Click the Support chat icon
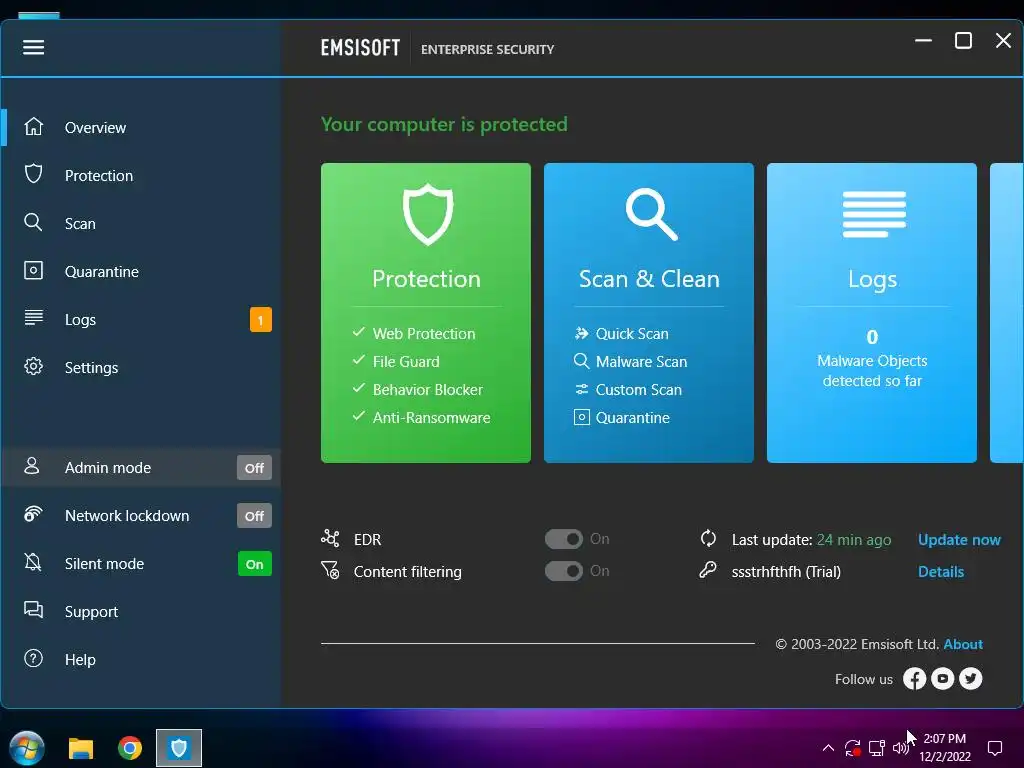The height and width of the screenshot is (768, 1024). click(33, 610)
